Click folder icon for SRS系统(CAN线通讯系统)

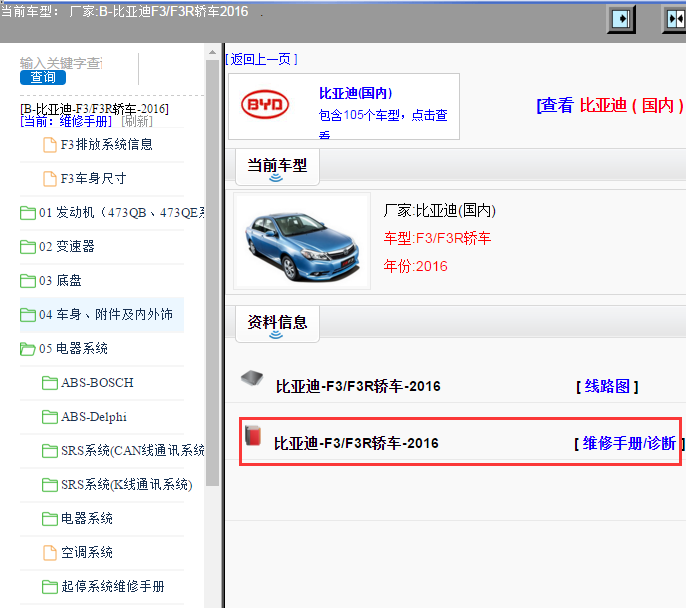(49, 451)
